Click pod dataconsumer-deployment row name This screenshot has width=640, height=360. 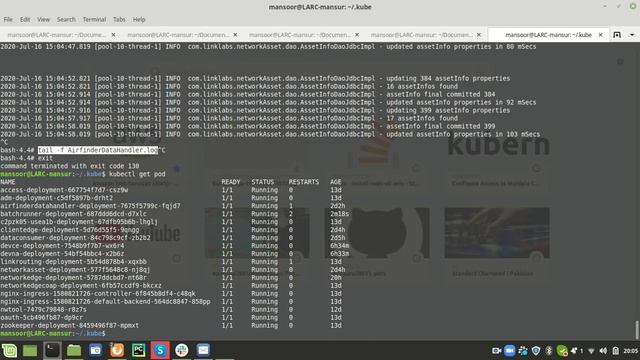click(x=76, y=238)
